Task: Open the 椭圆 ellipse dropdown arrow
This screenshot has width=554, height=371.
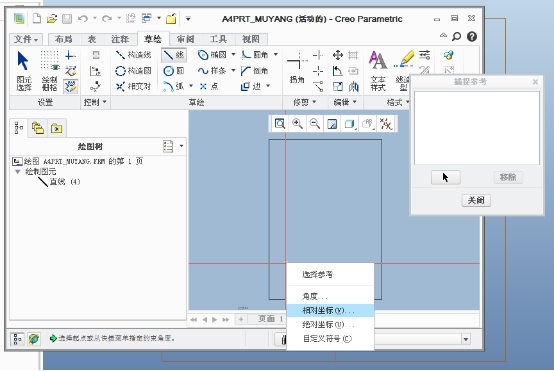Action: 233,55
